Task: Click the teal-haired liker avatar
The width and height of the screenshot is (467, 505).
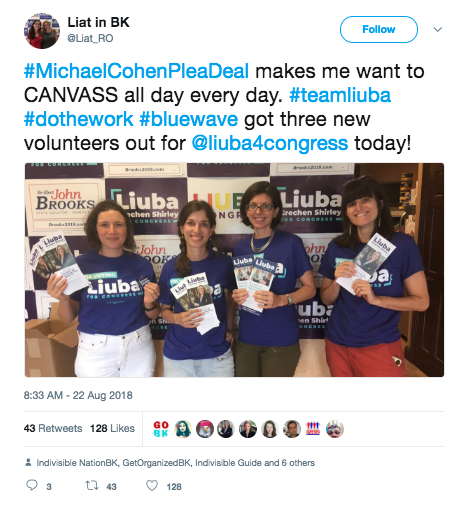Action: tap(183, 429)
